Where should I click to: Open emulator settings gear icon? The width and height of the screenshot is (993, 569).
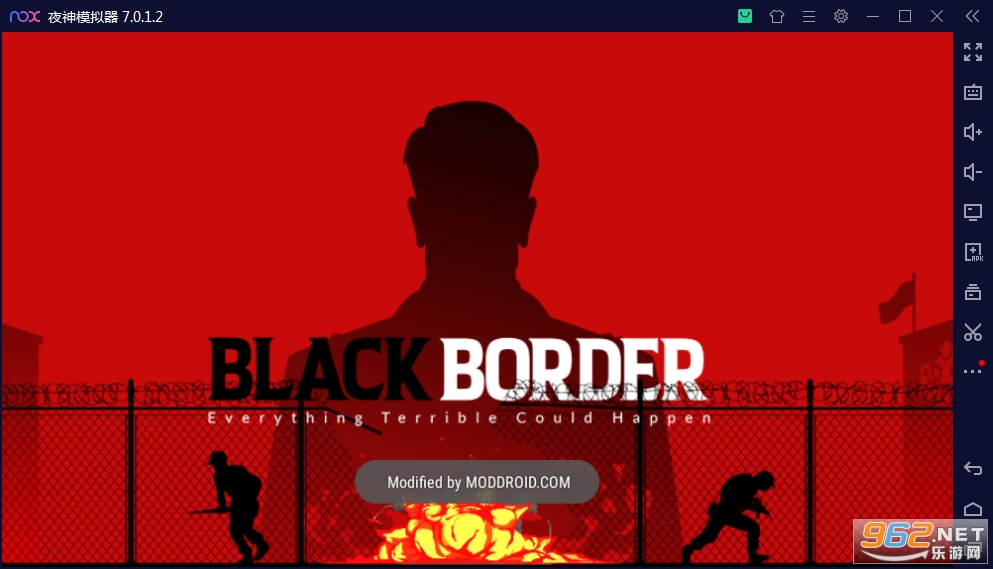click(x=841, y=16)
